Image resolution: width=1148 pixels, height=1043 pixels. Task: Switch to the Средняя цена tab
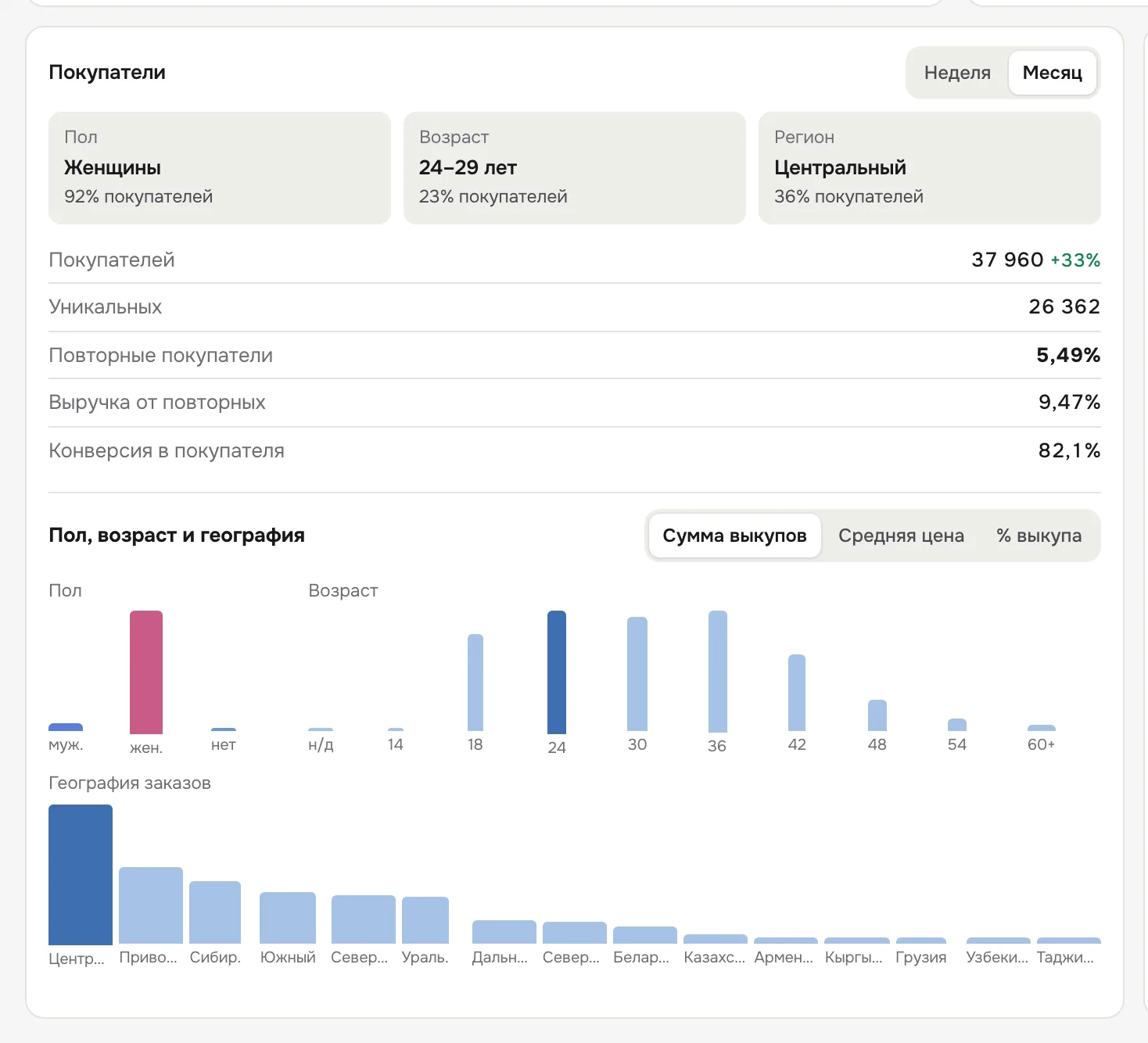pos(901,536)
